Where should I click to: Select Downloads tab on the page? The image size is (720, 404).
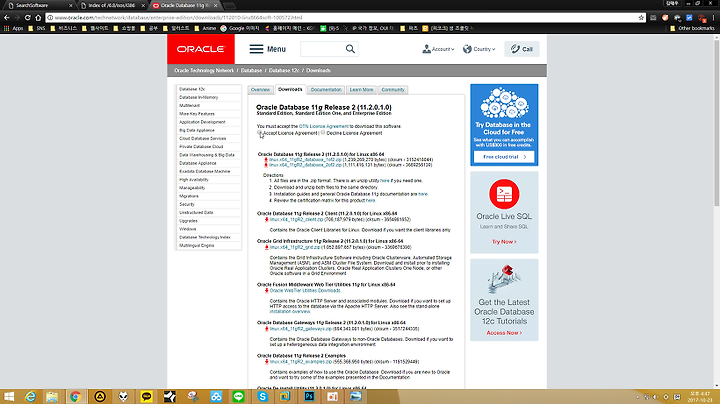point(290,89)
